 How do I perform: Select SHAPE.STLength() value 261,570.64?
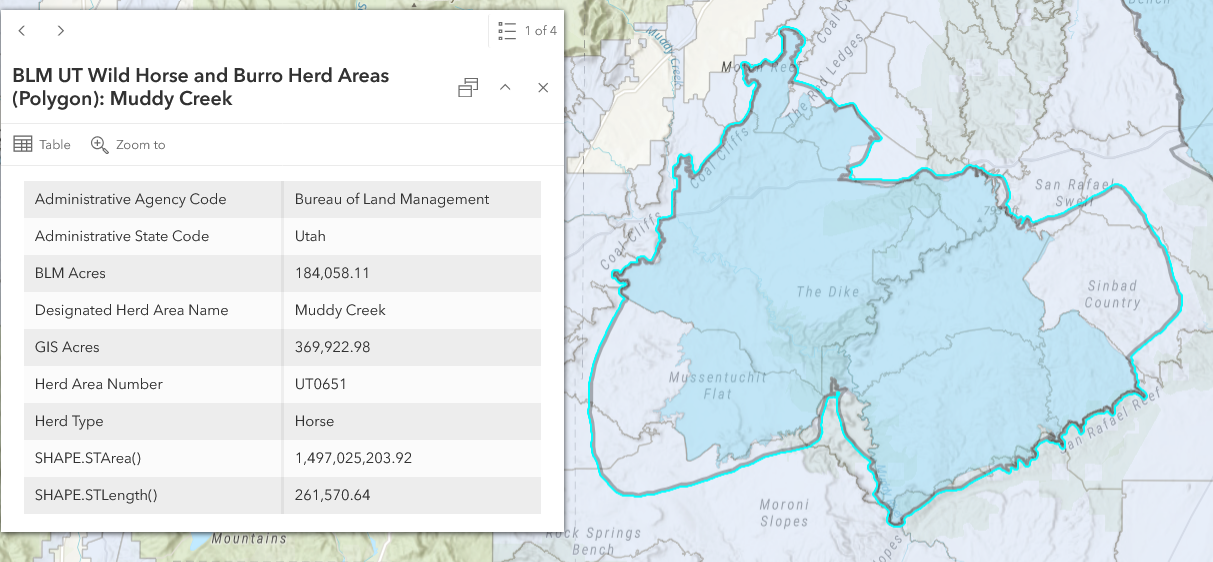pos(333,495)
